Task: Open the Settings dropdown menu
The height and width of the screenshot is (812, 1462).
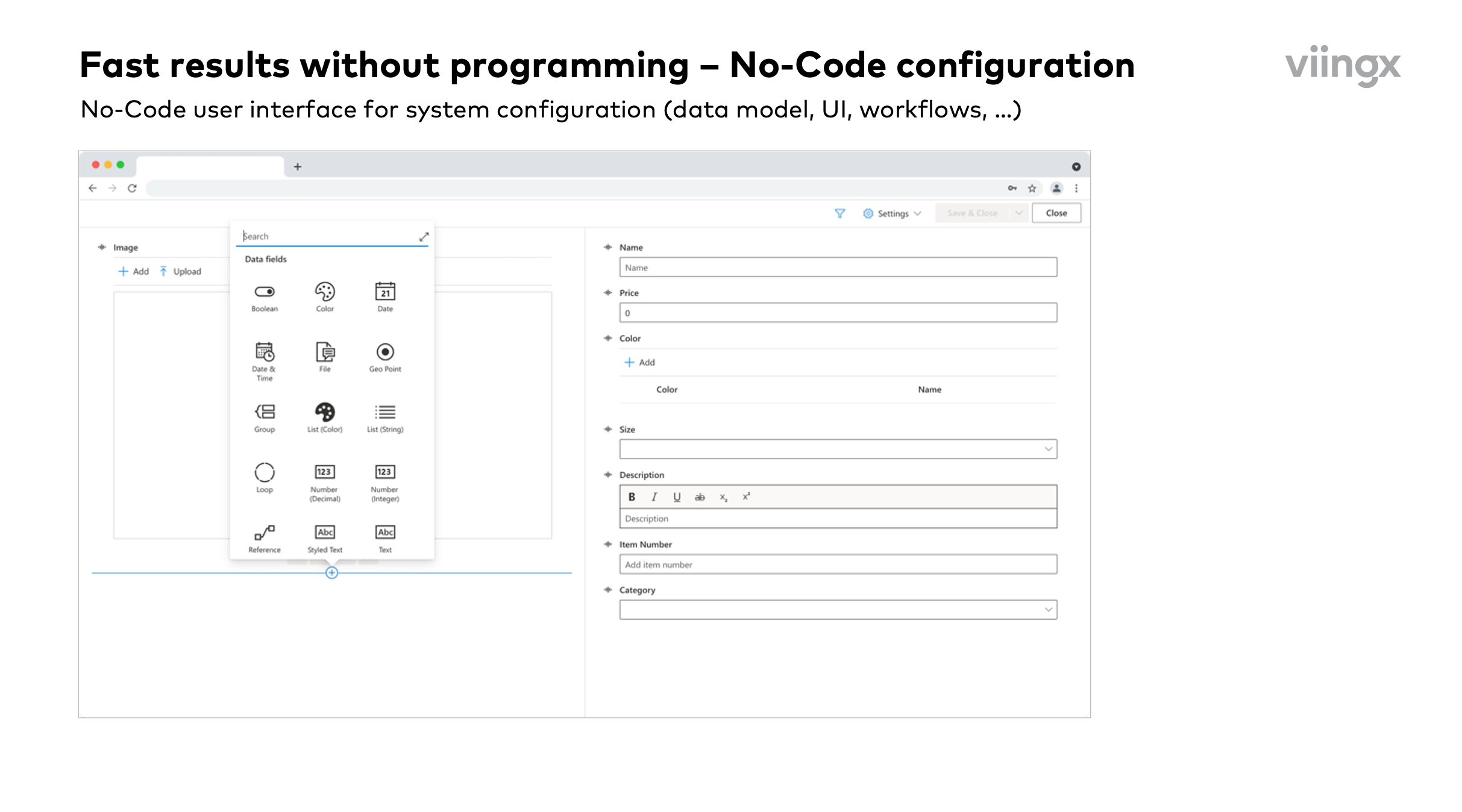Action: (892, 213)
